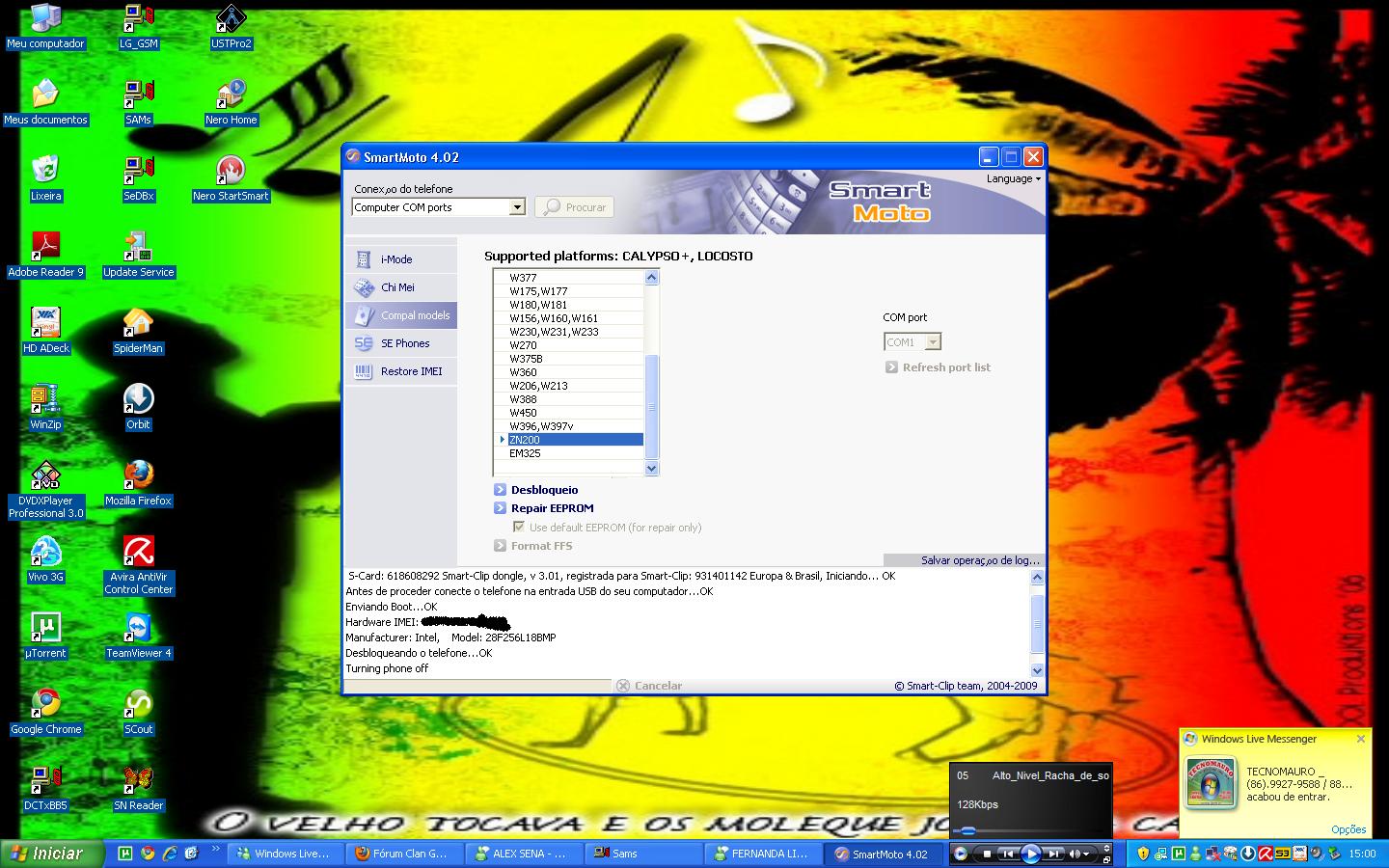Click the media player stop button
The width and height of the screenshot is (1389, 868).
(x=987, y=854)
